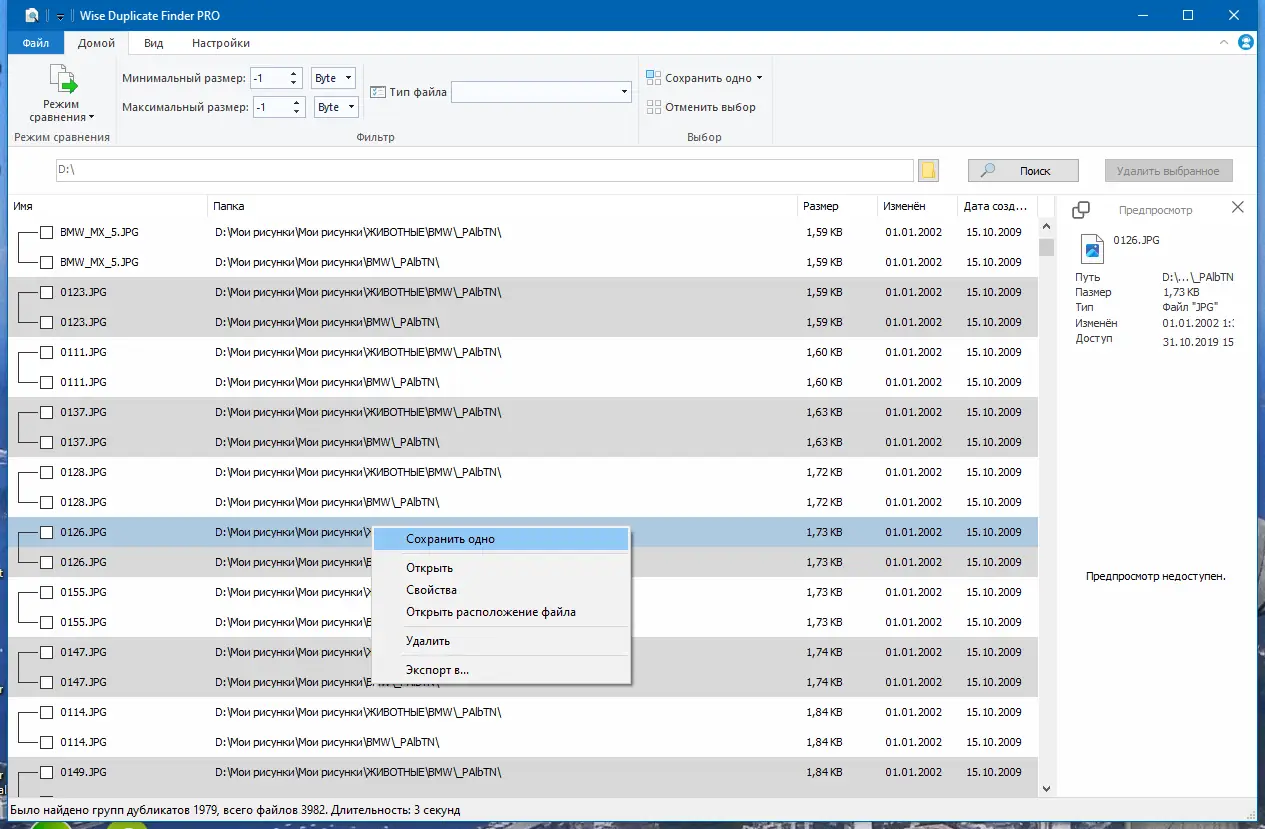Choose Экспорт в... from the context menu
The image size is (1265, 829).
click(501, 670)
